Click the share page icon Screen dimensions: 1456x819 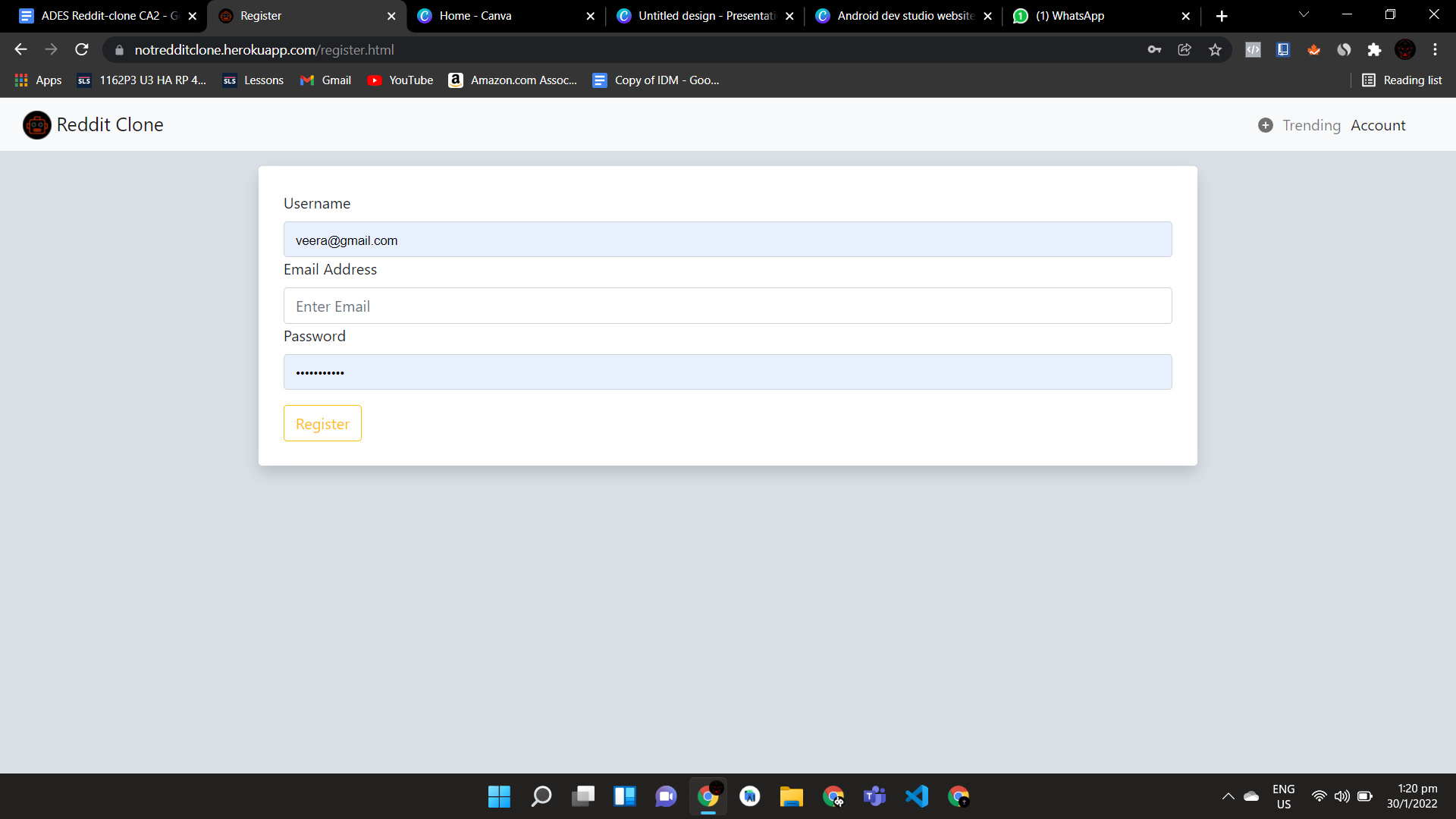coord(1185,50)
